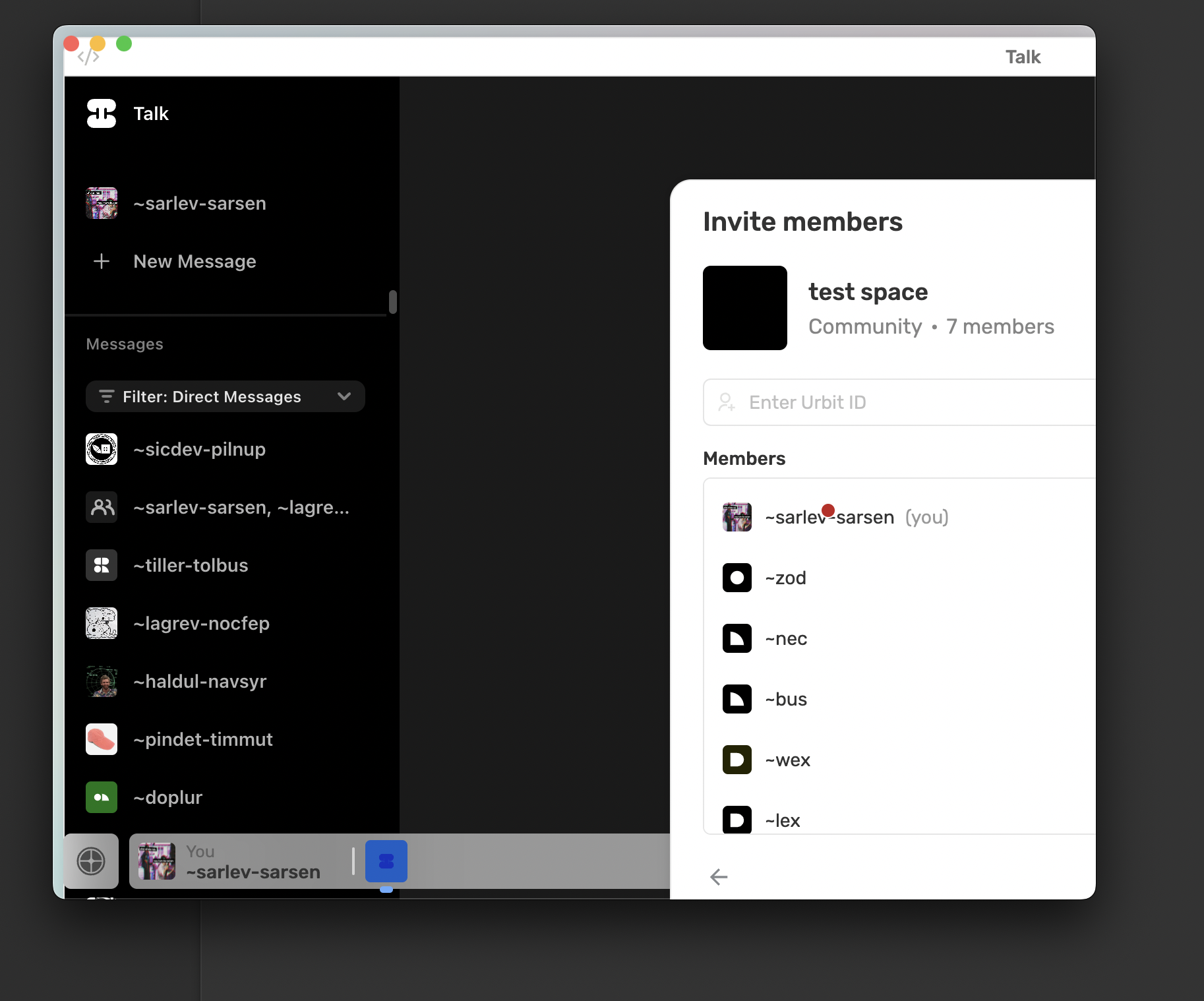The height and width of the screenshot is (1001, 1204).
Task: Click the blue Talk icon in the dock bar
Action: pyautogui.click(x=386, y=861)
